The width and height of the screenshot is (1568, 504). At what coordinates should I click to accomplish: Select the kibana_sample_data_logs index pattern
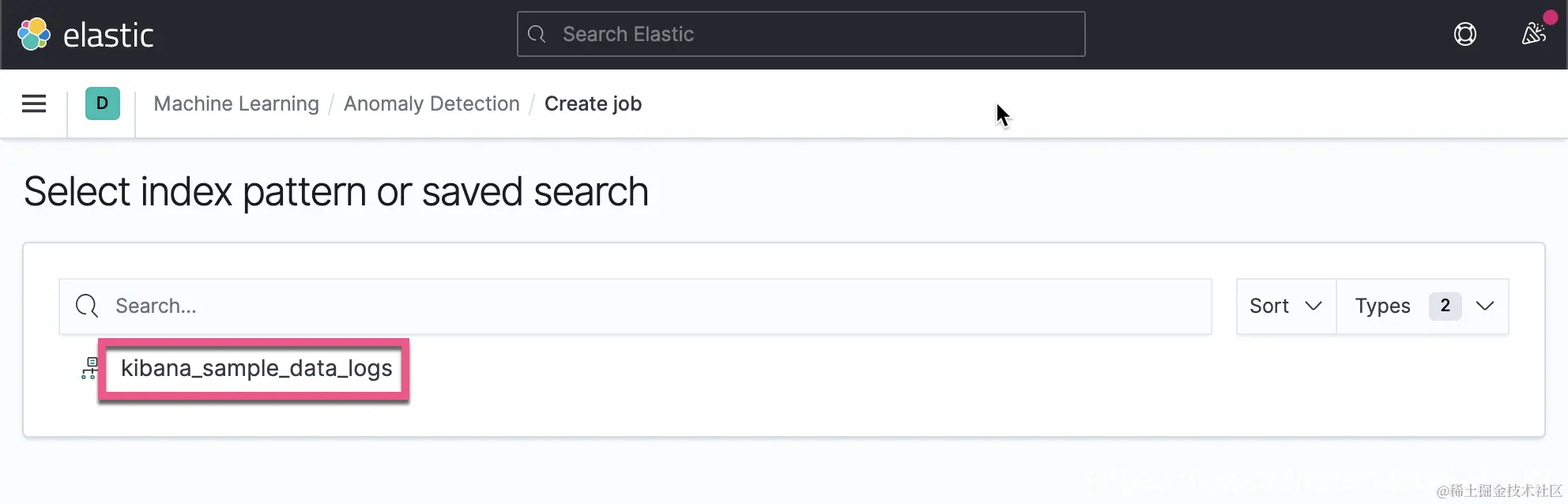[256, 368]
